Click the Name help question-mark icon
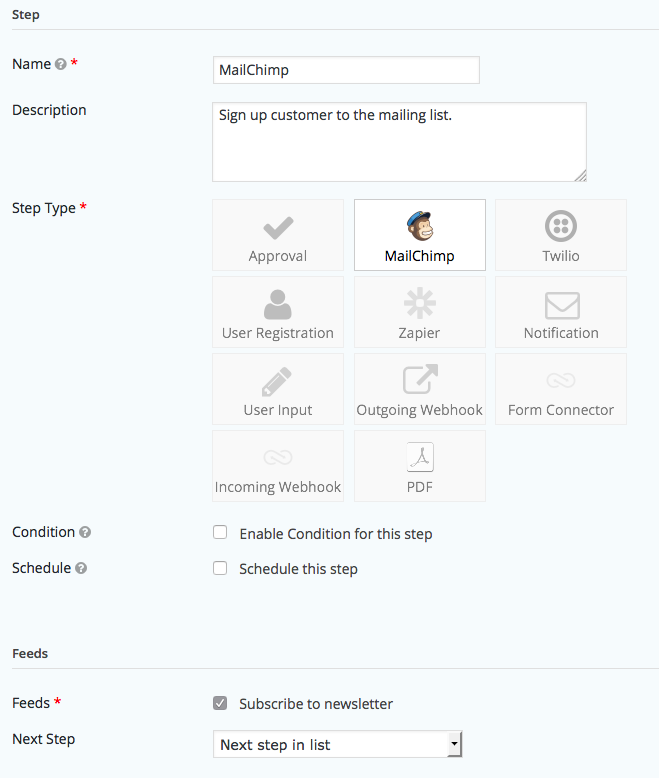 click(61, 64)
